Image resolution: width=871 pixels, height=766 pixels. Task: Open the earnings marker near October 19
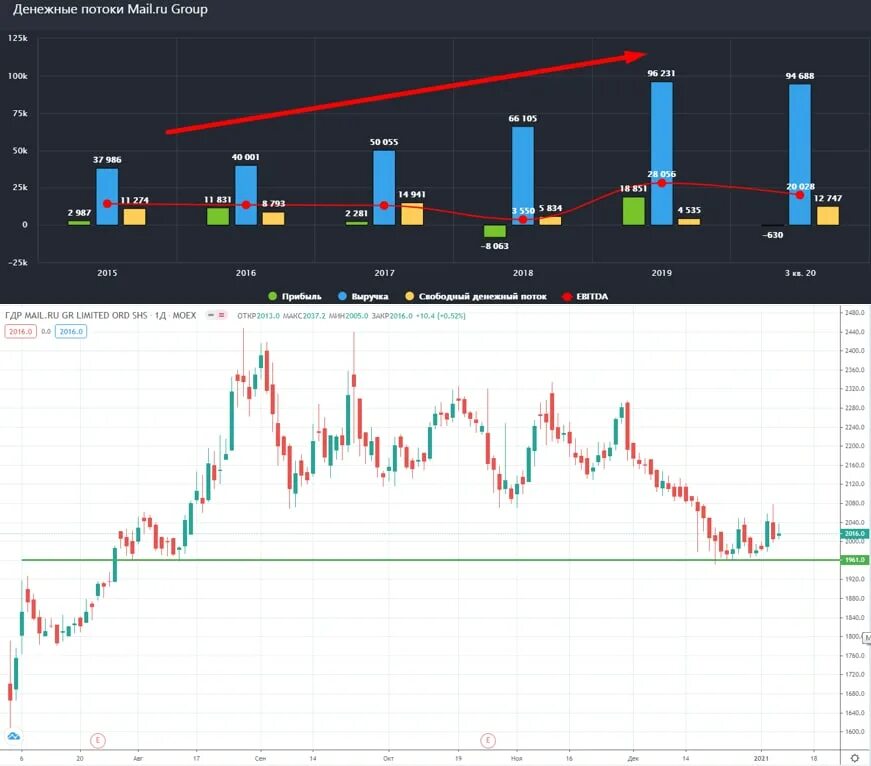pyautogui.click(x=488, y=740)
